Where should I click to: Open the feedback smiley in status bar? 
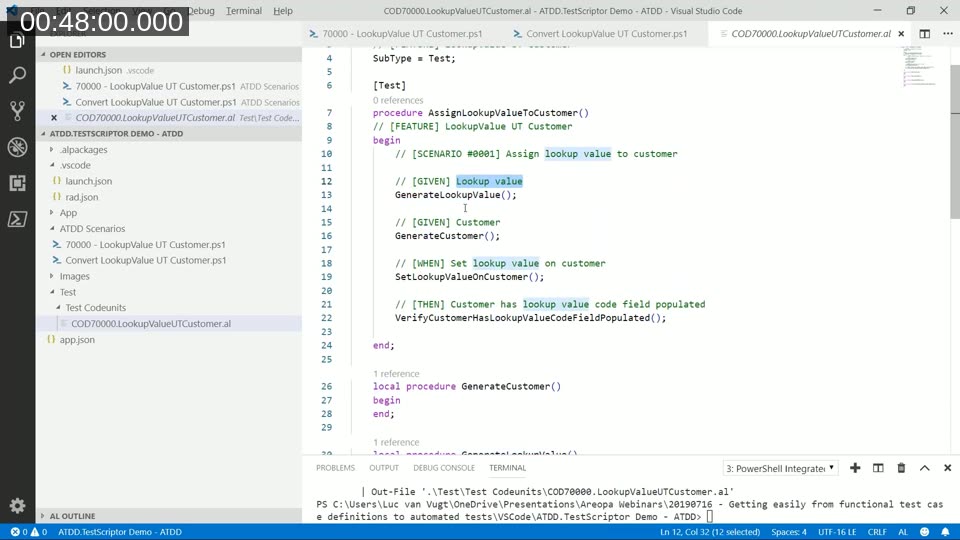(x=924, y=532)
